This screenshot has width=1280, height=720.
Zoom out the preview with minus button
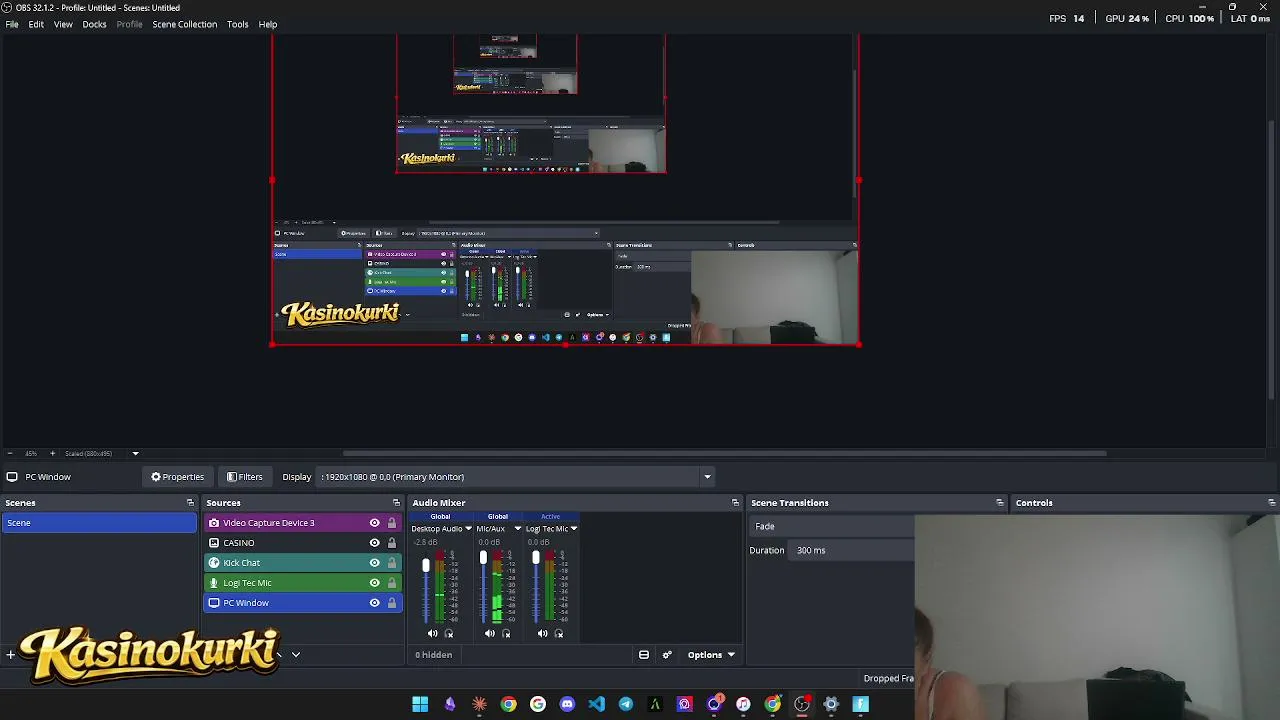click(x=9, y=454)
